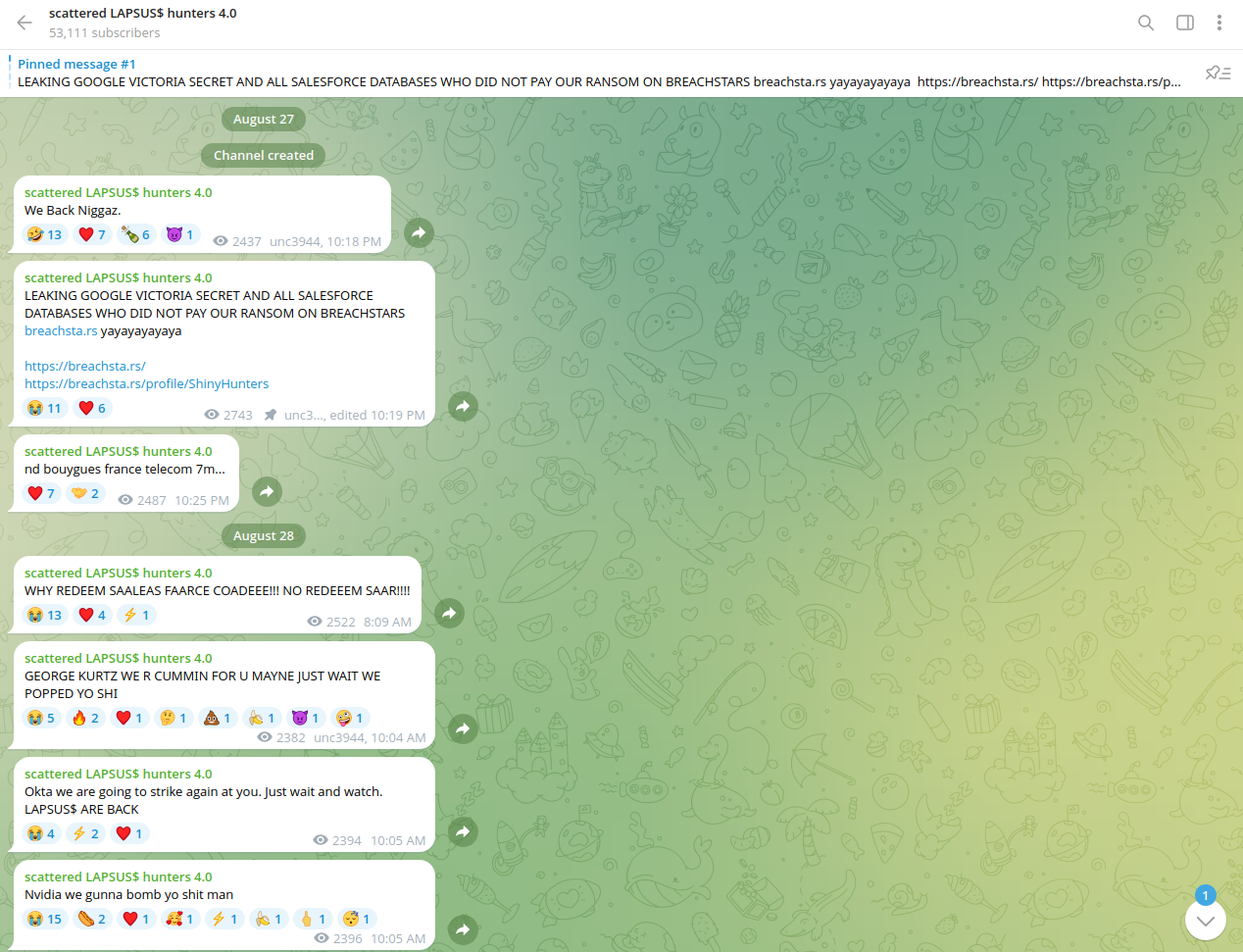The image size is (1243, 952).
Task: Open the pinned messages list icon
Action: 1218,73
